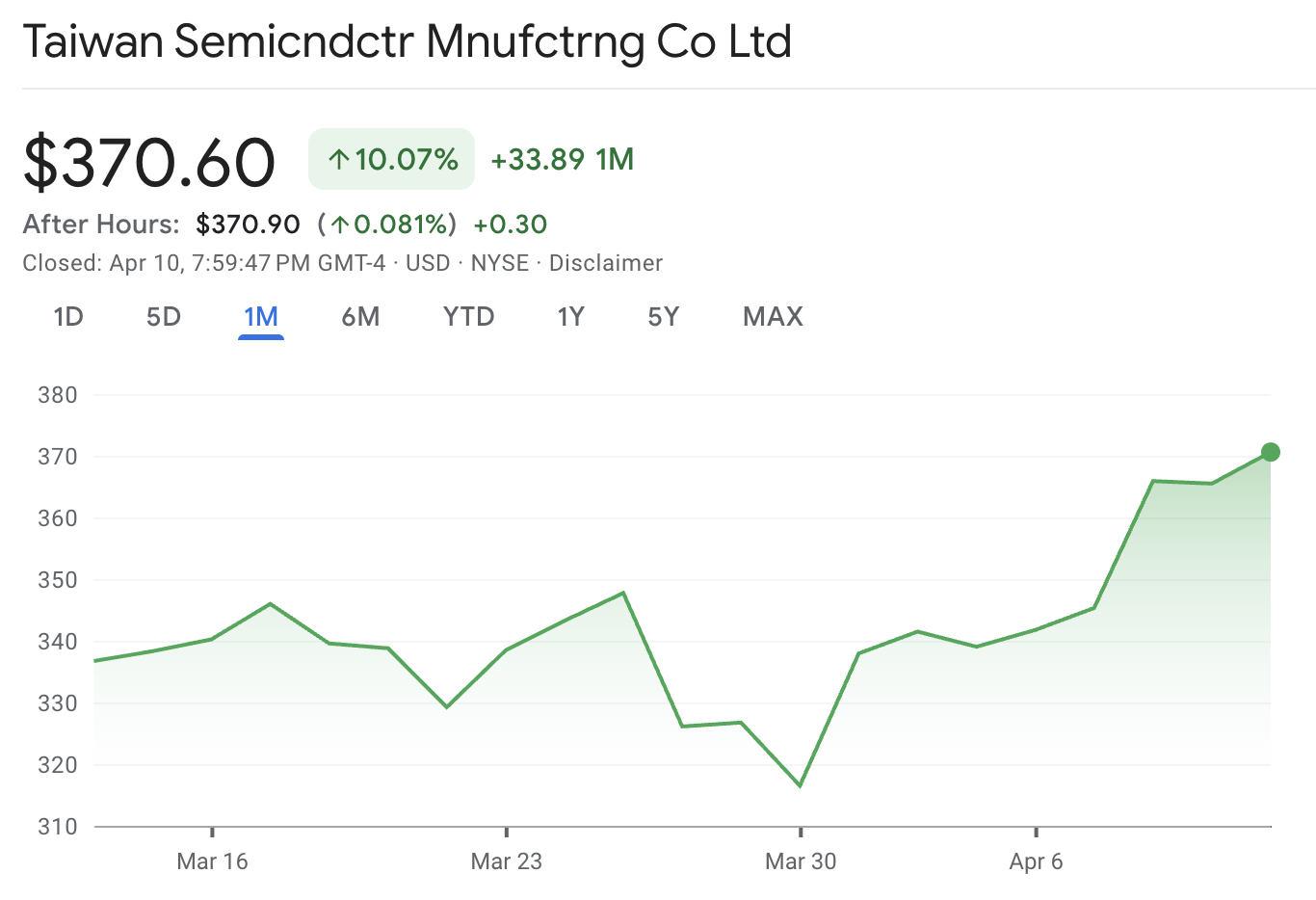This screenshot has height=900, width=1316.
Task: Click the NYSE exchange text
Action: pos(500,262)
